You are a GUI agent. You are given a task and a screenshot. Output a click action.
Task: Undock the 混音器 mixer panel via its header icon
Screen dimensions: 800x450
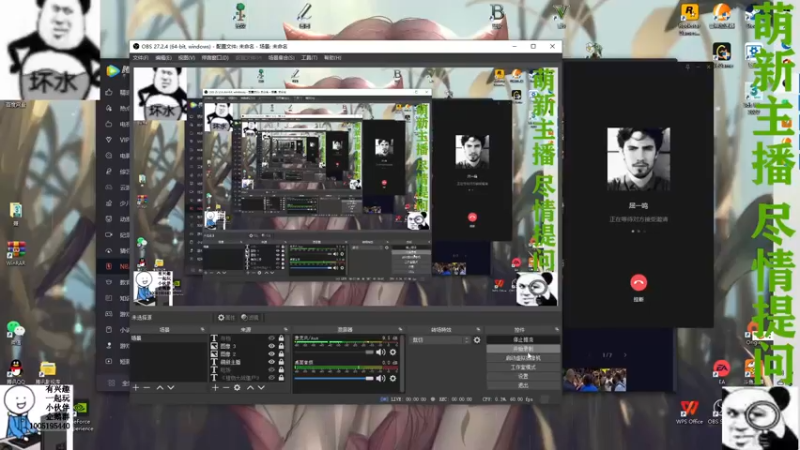pos(400,330)
